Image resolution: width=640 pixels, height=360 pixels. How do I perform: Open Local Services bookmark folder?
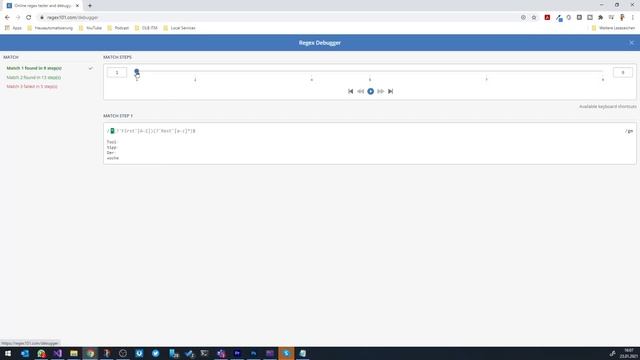[x=179, y=28]
